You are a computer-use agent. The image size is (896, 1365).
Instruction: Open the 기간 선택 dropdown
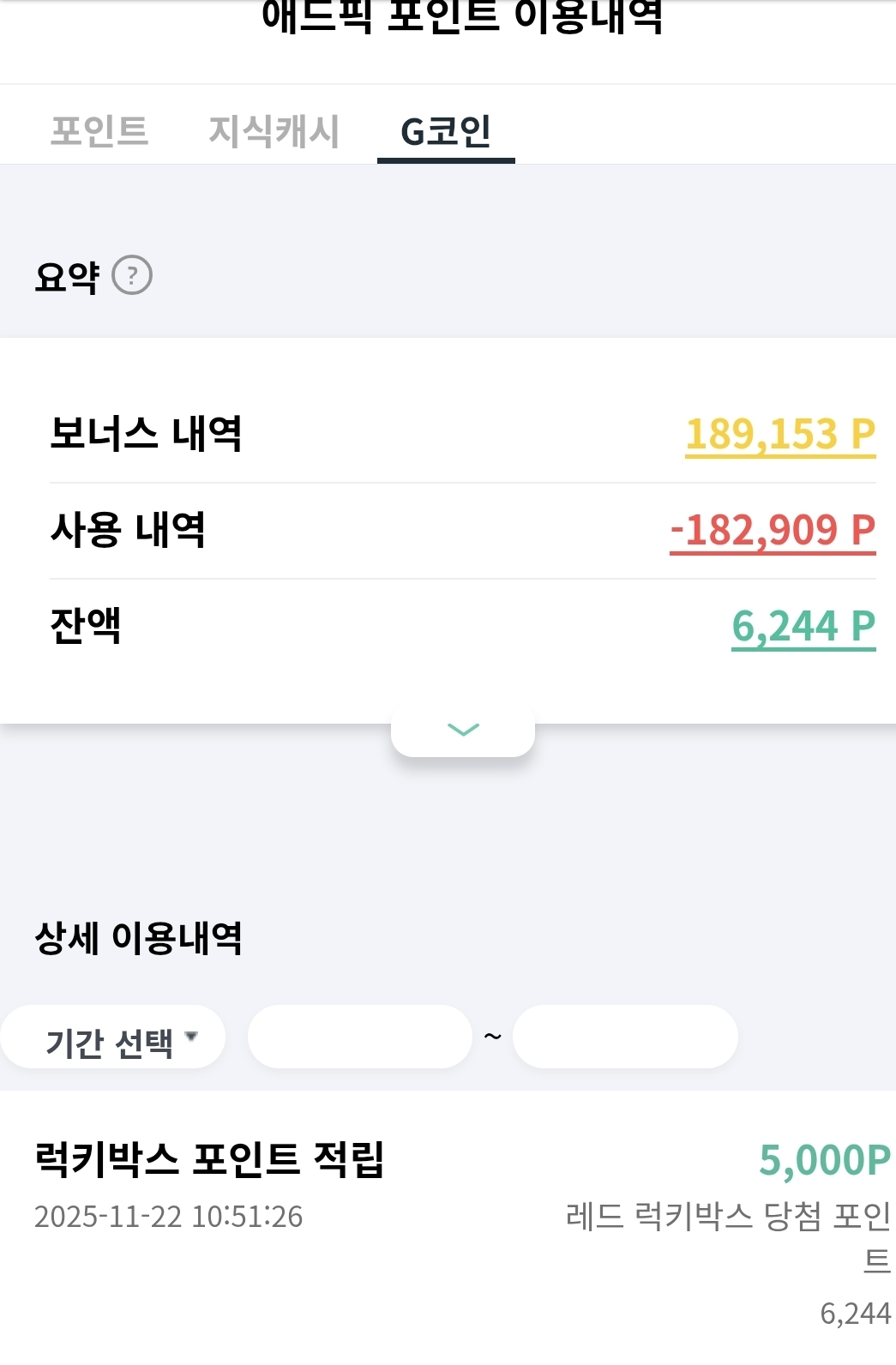(x=112, y=1037)
